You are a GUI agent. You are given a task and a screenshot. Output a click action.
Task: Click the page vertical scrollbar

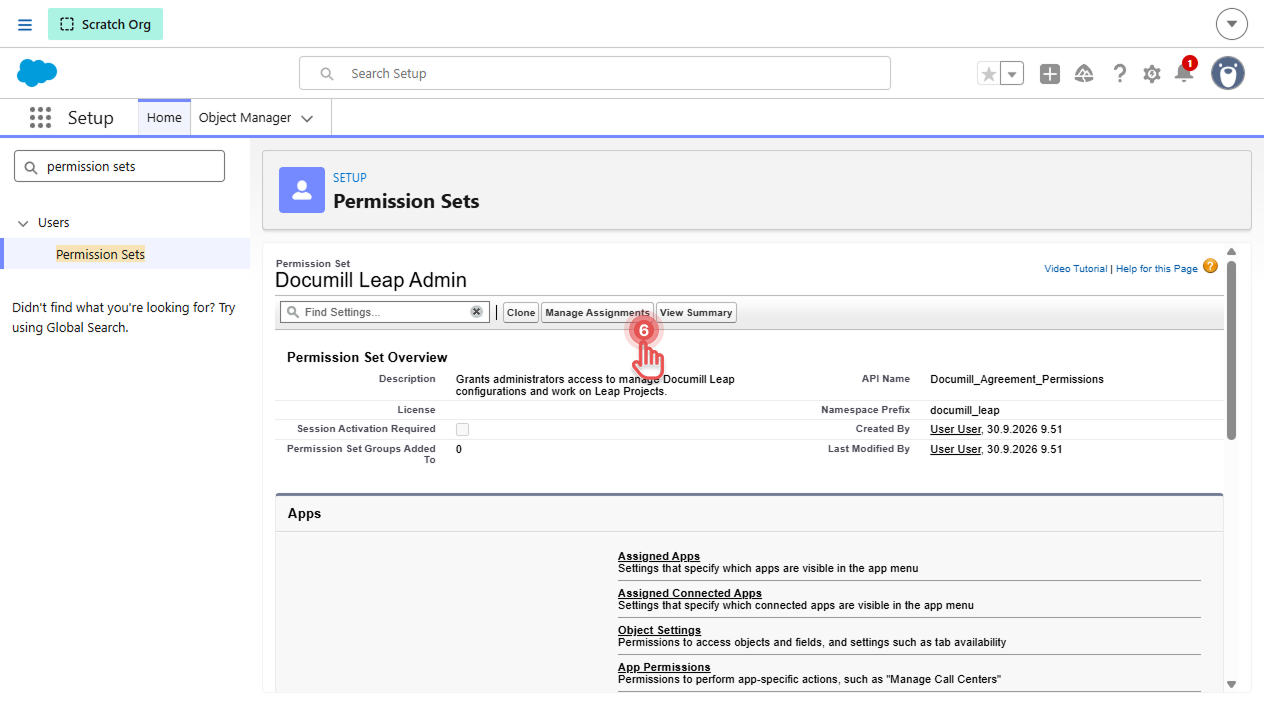coord(1231,350)
